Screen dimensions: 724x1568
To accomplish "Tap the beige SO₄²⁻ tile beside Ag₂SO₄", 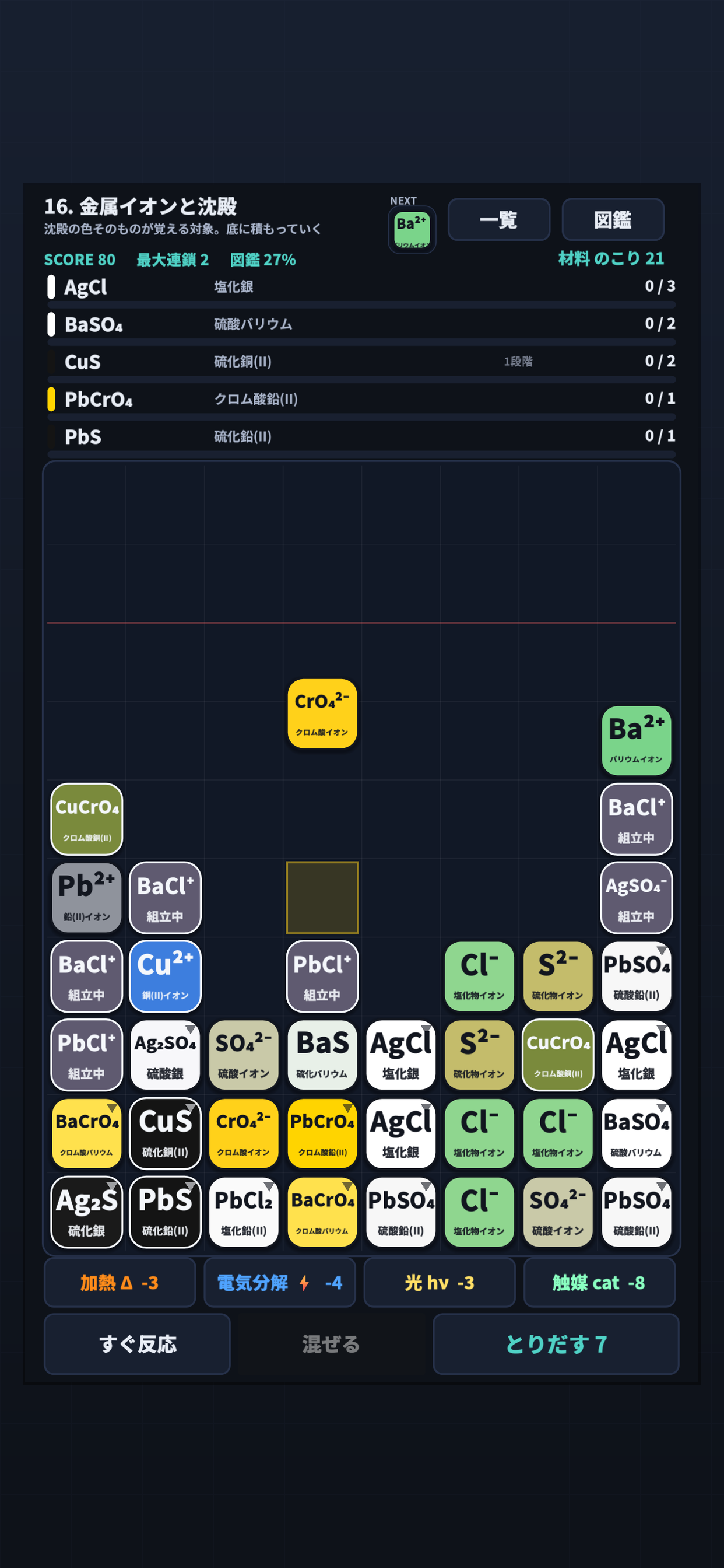I will 243,1055.
